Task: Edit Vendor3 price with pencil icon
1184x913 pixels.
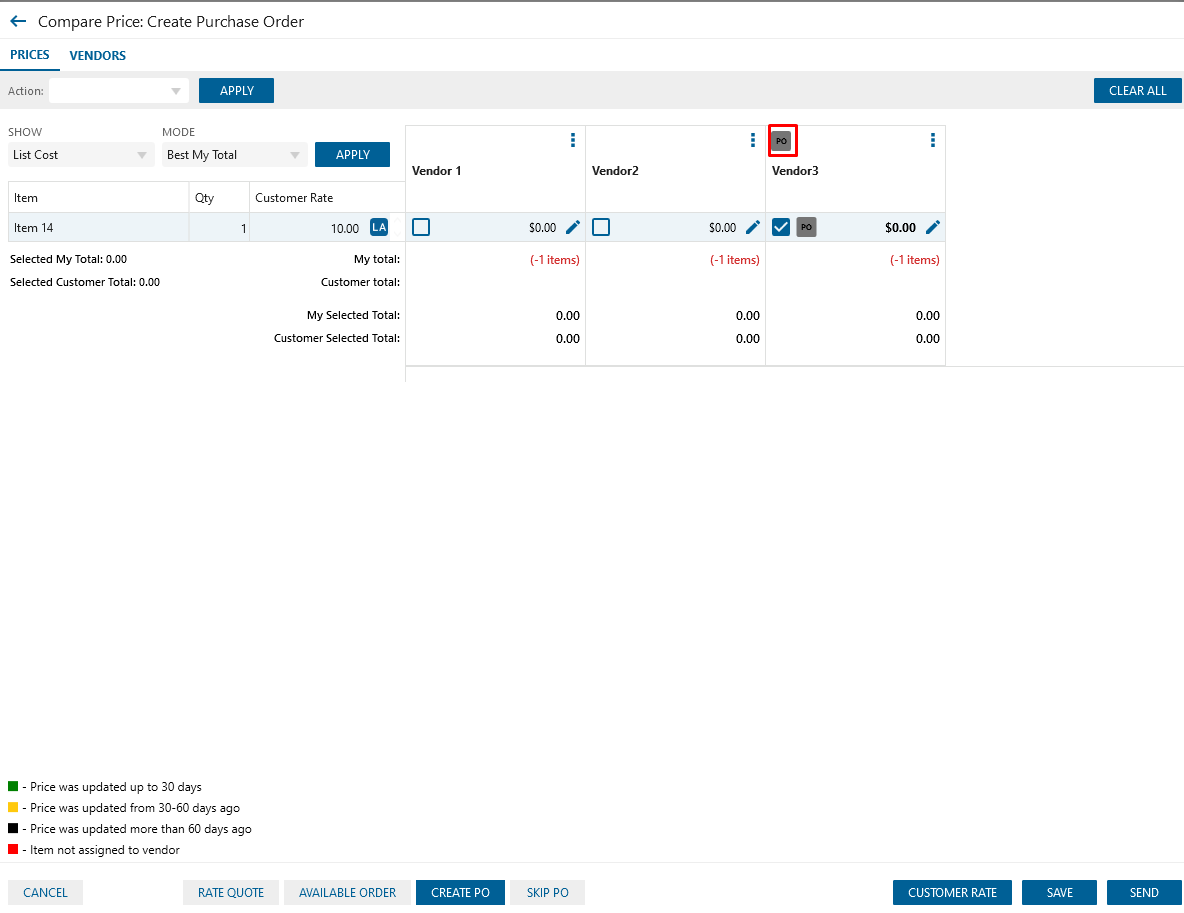Action: click(933, 227)
